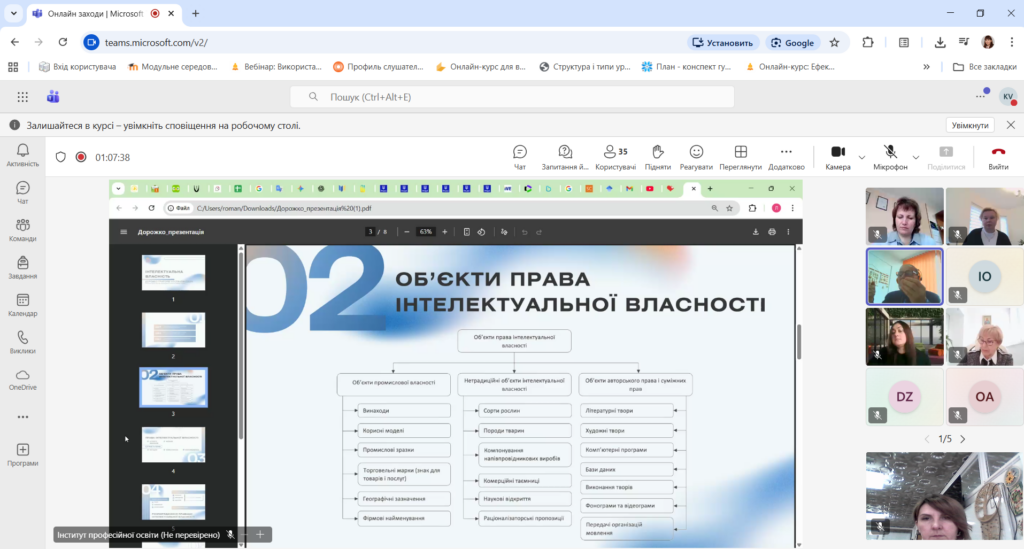Click the Teams search field (Пошук)

(512, 97)
